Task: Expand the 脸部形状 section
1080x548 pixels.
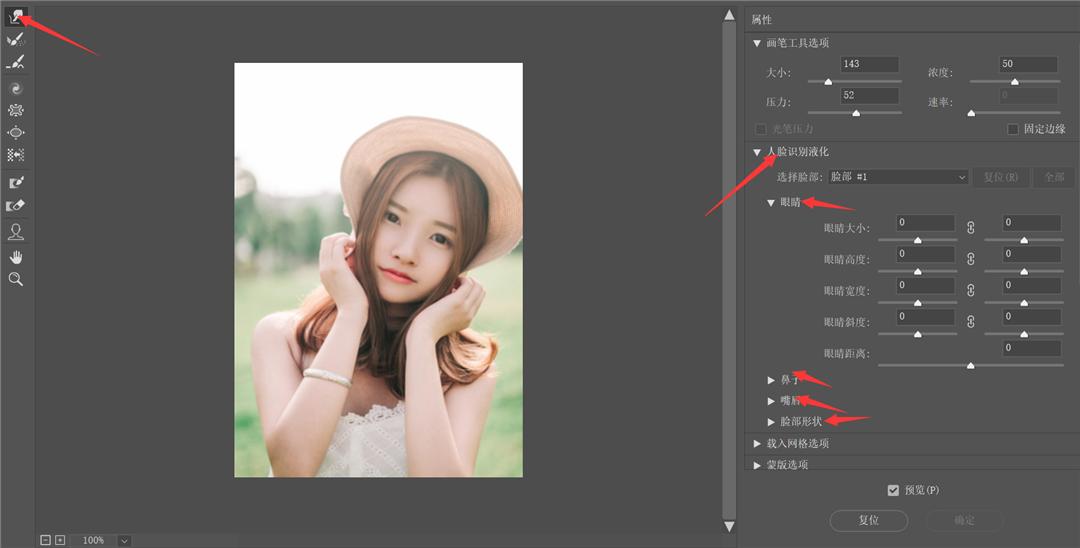Action: [771, 422]
